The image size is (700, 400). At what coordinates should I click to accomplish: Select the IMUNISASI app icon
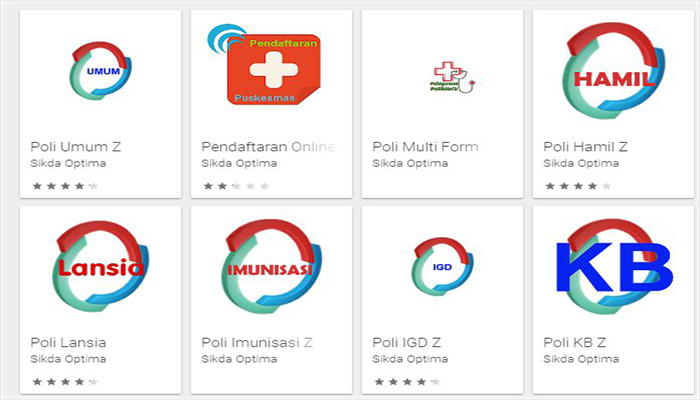[x=271, y=267]
